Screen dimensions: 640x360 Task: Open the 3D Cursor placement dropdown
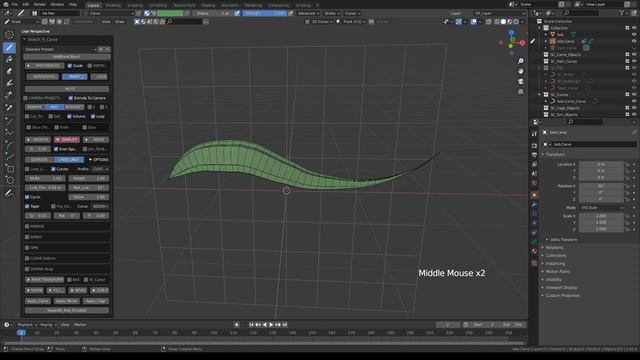320,22
